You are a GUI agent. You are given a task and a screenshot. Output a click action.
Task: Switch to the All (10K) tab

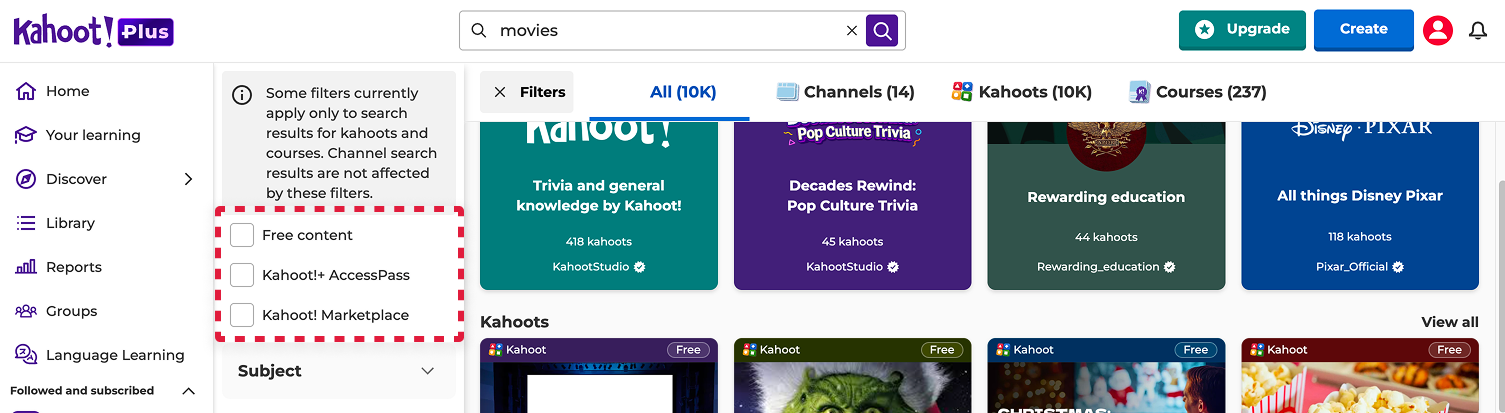(683, 92)
